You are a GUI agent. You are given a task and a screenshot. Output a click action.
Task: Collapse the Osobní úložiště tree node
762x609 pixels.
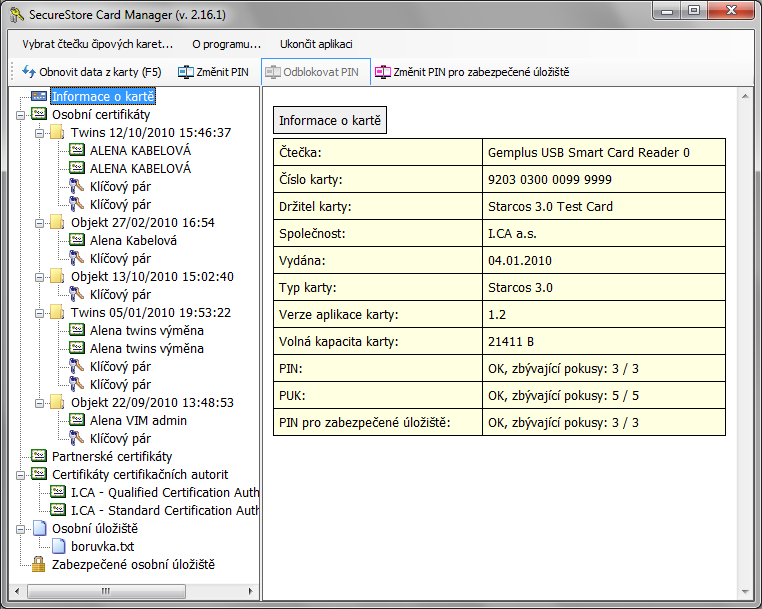pyautogui.click(x=20, y=529)
